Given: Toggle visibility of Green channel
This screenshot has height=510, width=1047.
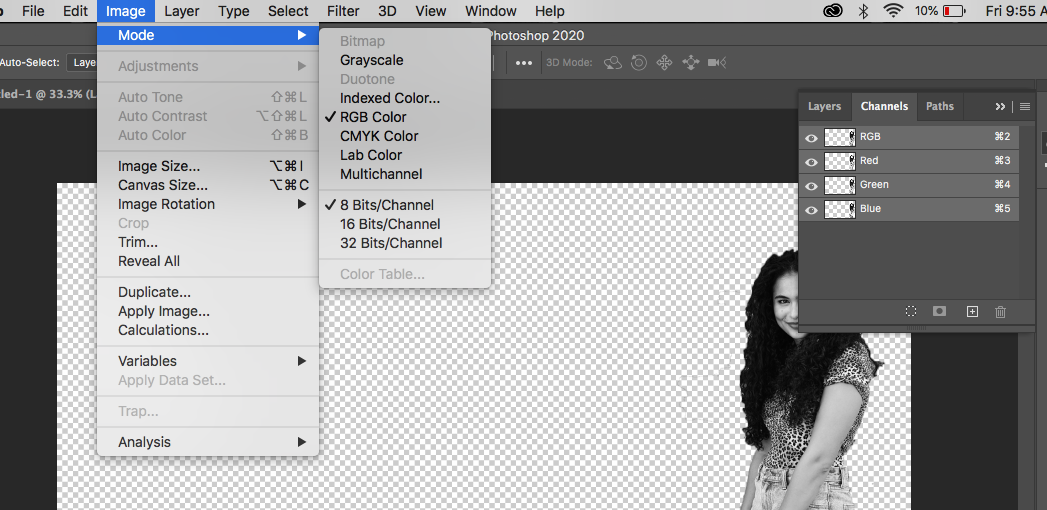Looking at the screenshot, I should (x=811, y=186).
